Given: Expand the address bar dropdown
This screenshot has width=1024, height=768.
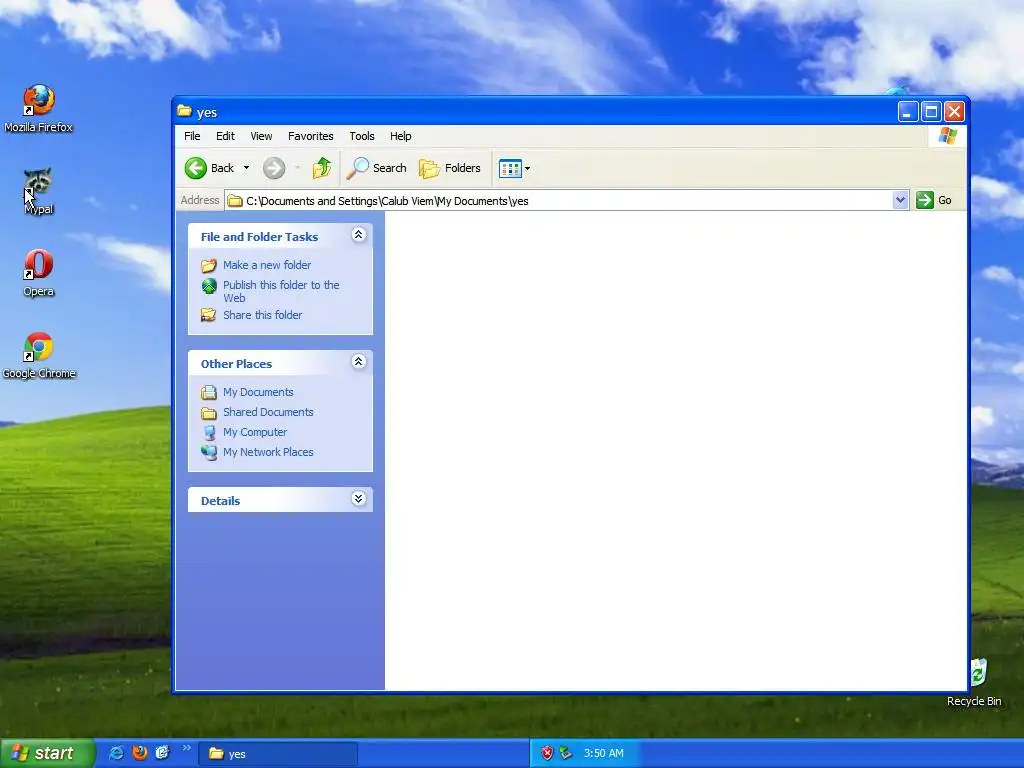Looking at the screenshot, I should click(900, 200).
